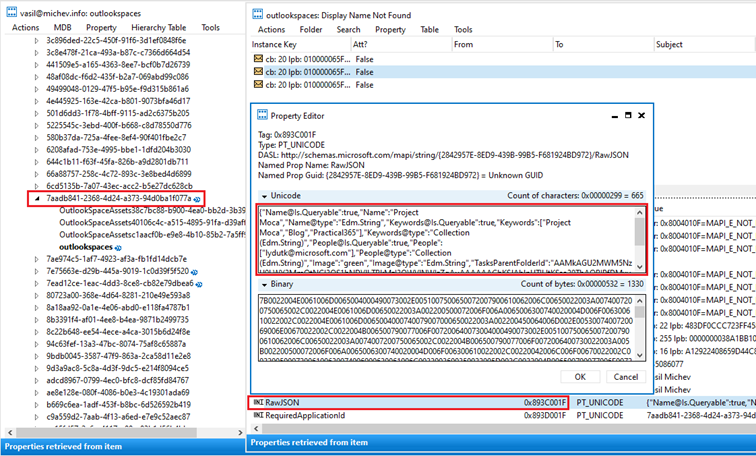Click the Property Editor window title icon

263,117
